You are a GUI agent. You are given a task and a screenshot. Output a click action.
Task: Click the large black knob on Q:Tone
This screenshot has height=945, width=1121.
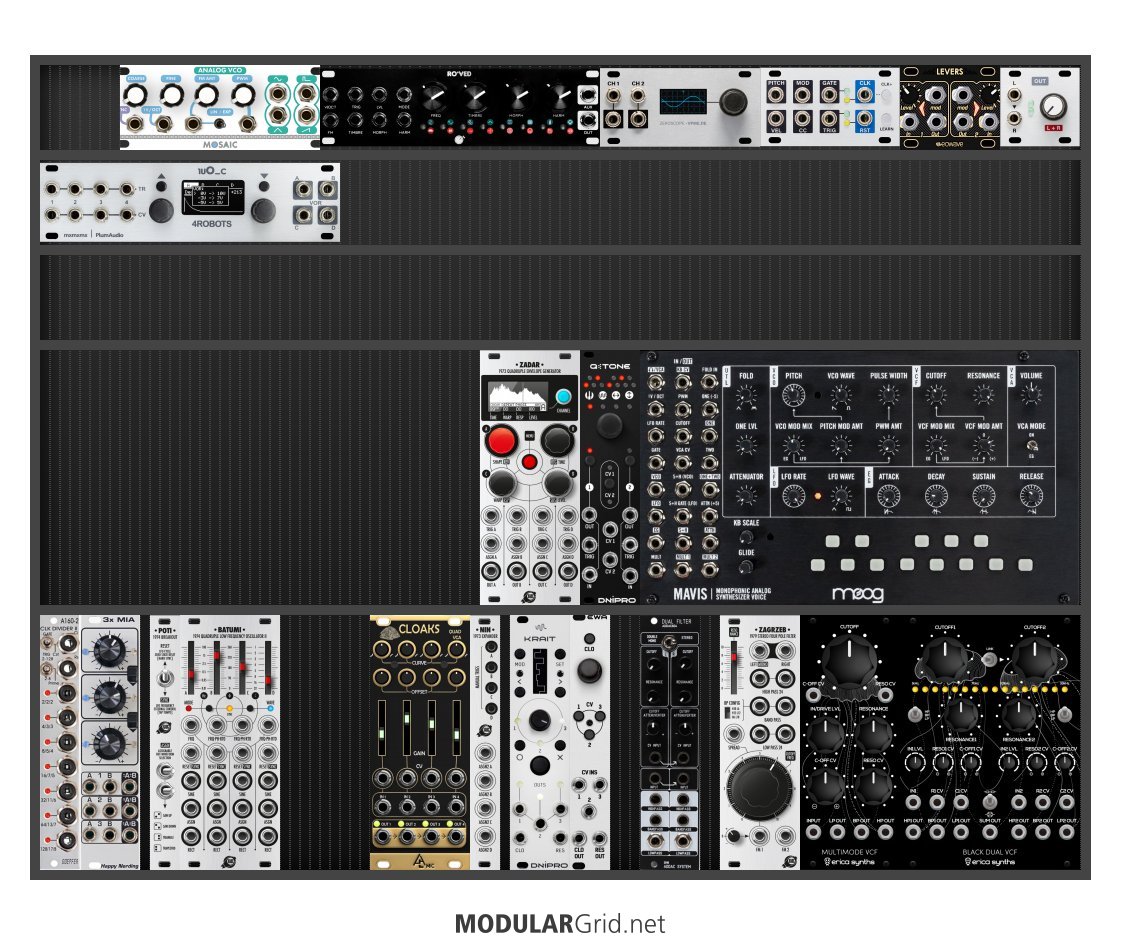point(609,425)
